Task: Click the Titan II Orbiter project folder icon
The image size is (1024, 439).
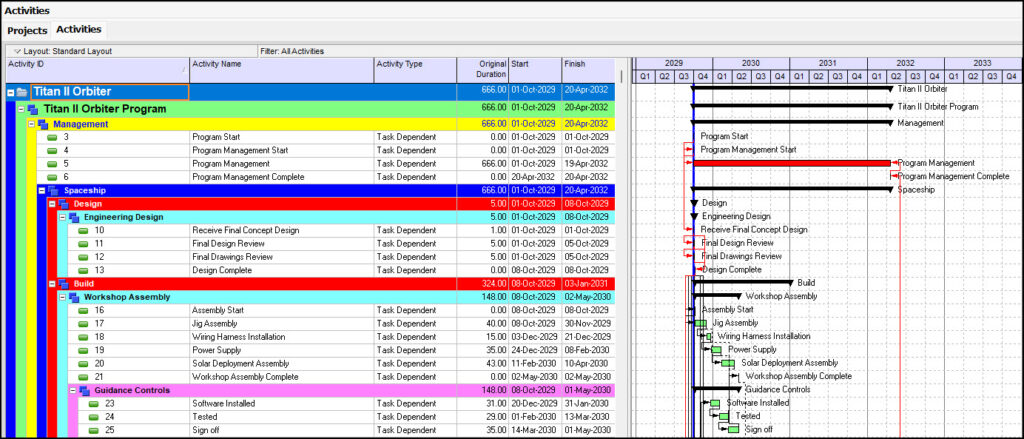Action: click(x=22, y=92)
